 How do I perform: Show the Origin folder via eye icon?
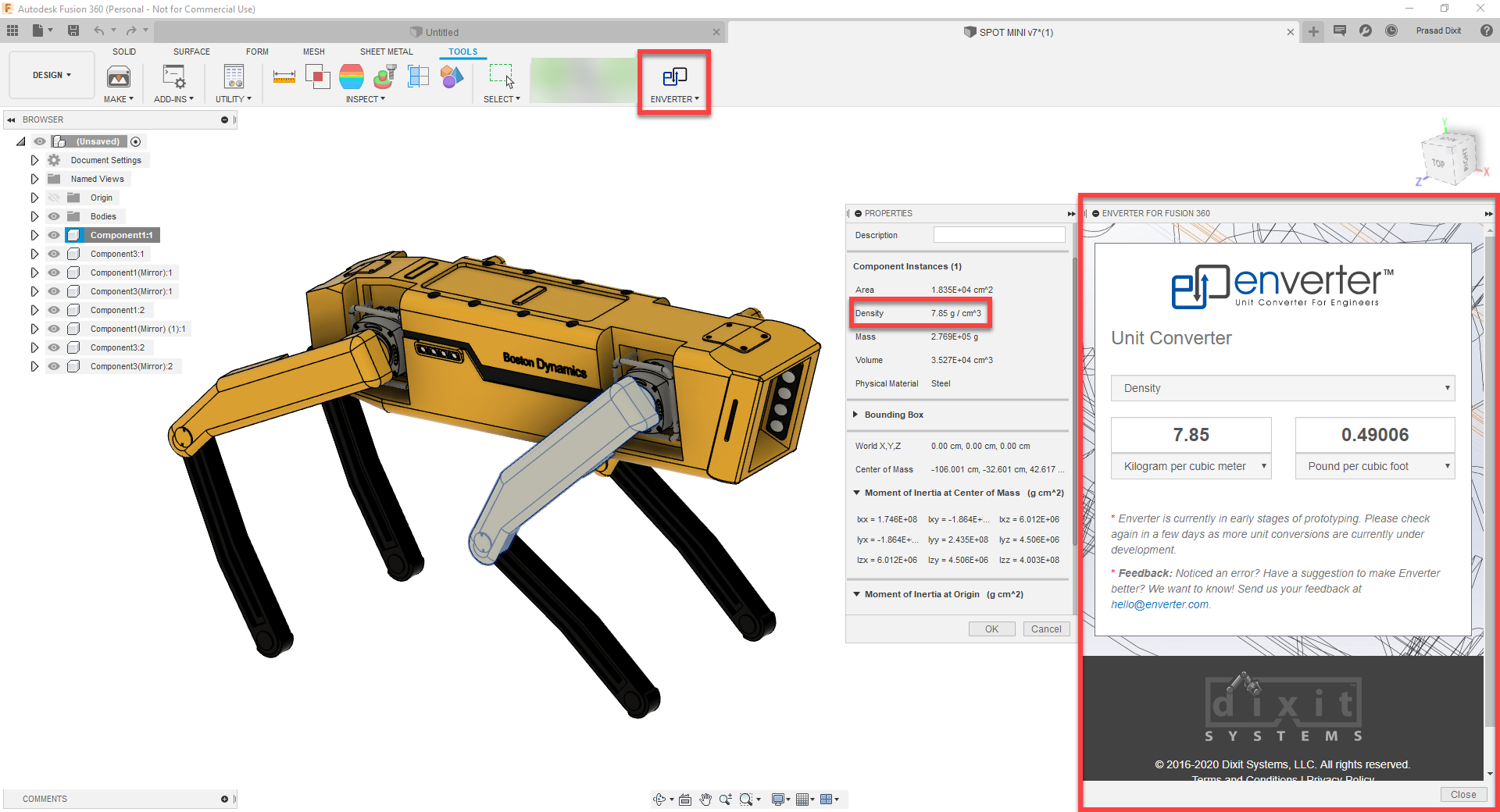pyautogui.click(x=54, y=198)
